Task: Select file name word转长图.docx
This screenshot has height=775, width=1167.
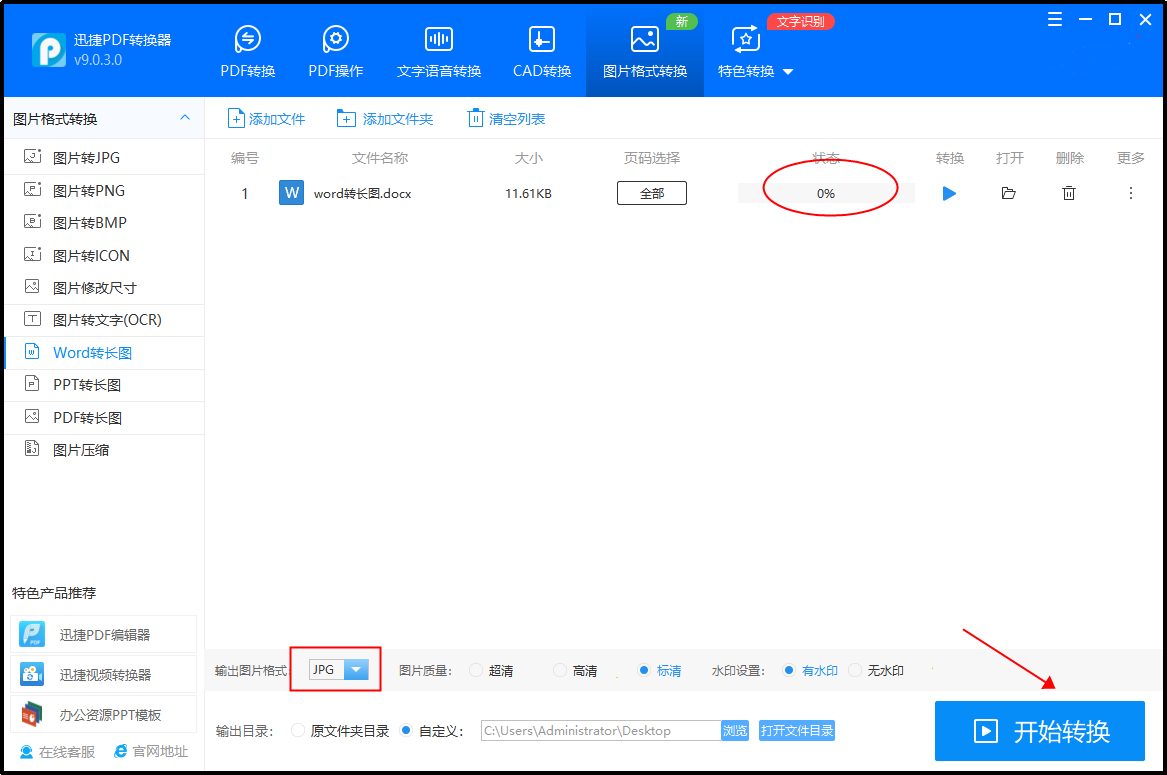Action: 362,194
